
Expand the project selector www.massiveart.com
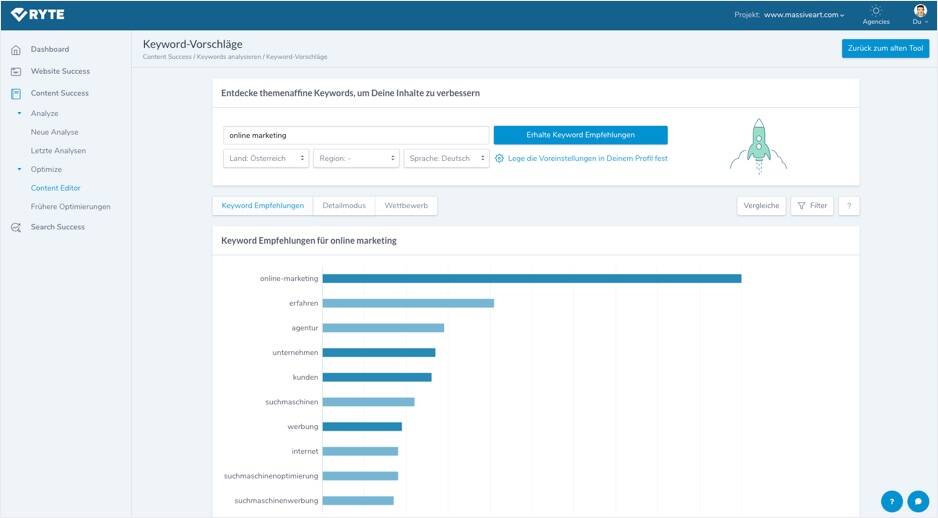pos(803,15)
